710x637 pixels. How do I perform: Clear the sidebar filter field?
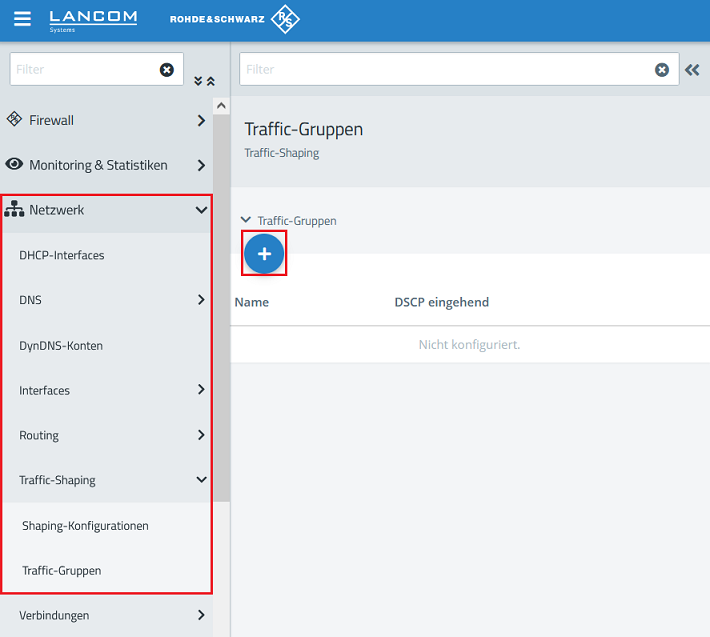[x=167, y=70]
